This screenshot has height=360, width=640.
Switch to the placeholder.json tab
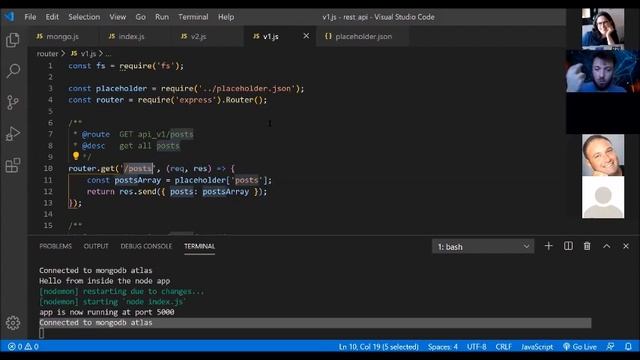(x=363, y=36)
